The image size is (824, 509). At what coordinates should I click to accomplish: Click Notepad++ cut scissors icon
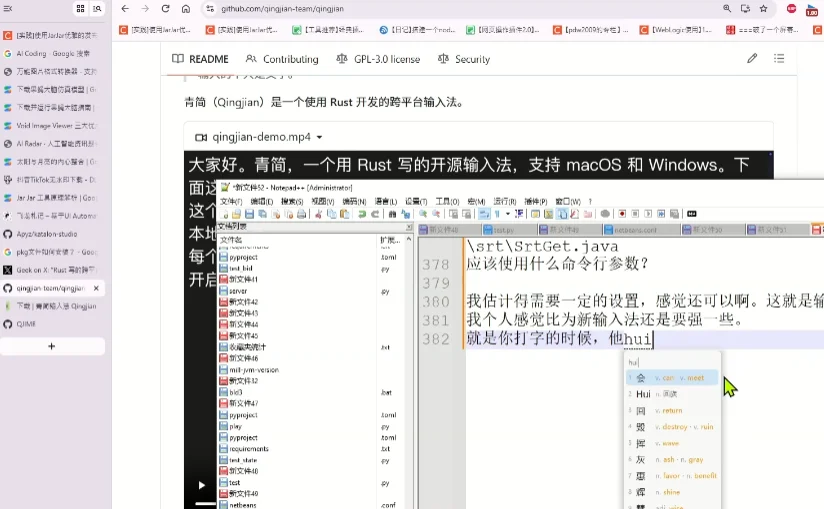[x=318, y=214]
